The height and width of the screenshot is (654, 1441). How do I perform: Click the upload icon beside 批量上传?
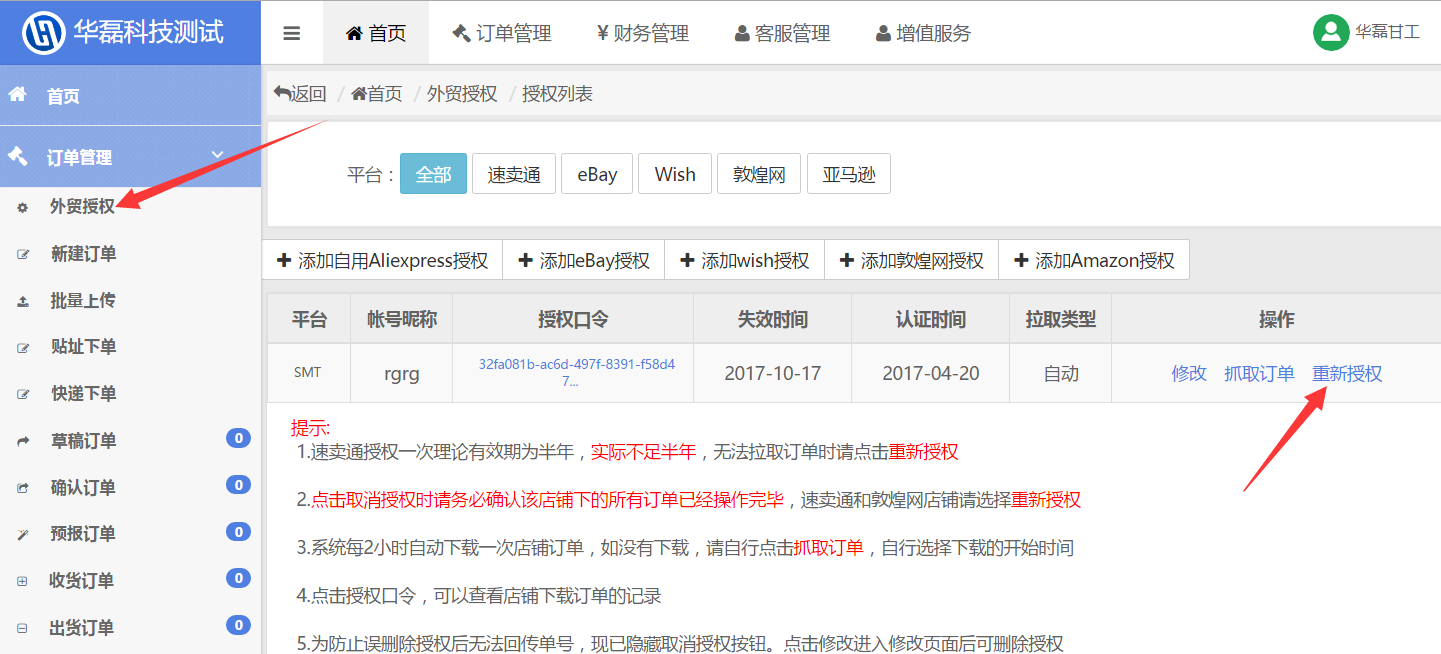click(22, 301)
